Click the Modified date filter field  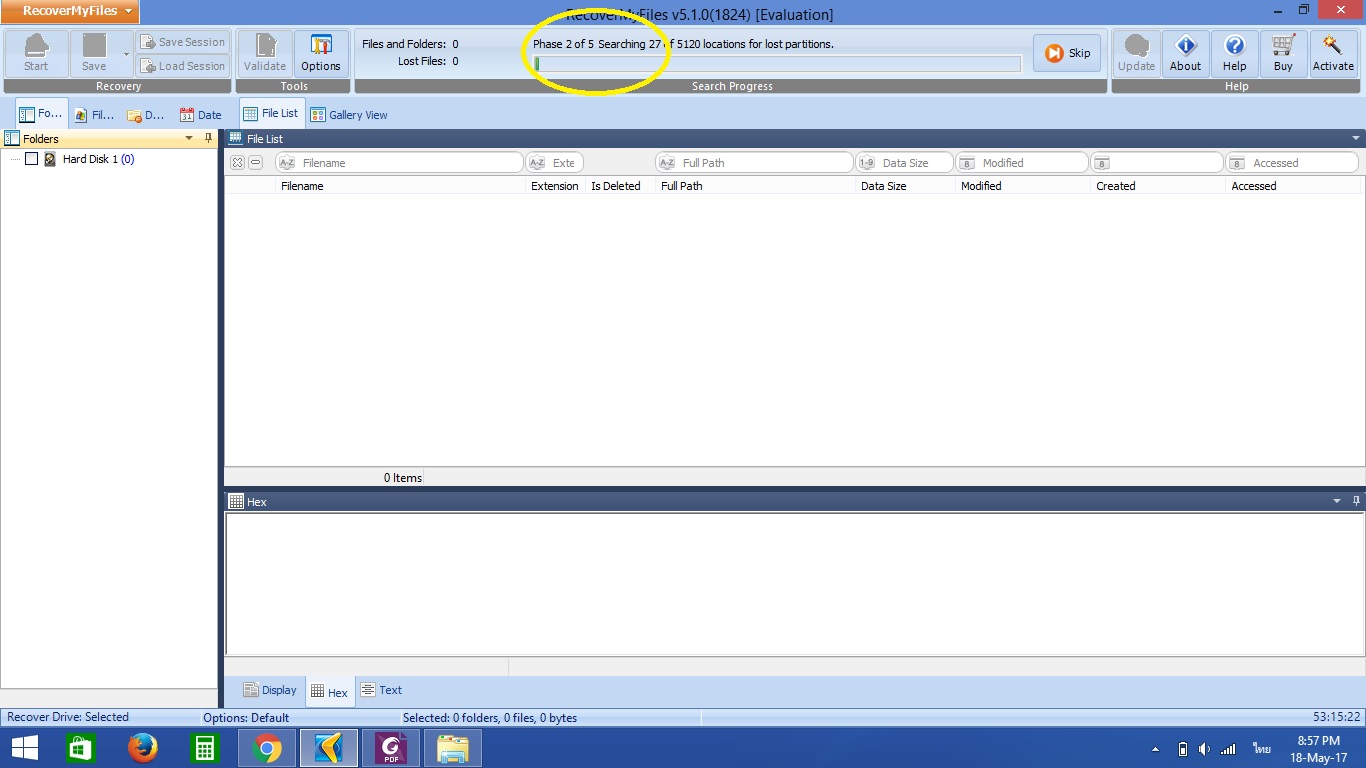pyautogui.click(x=1021, y=162)
